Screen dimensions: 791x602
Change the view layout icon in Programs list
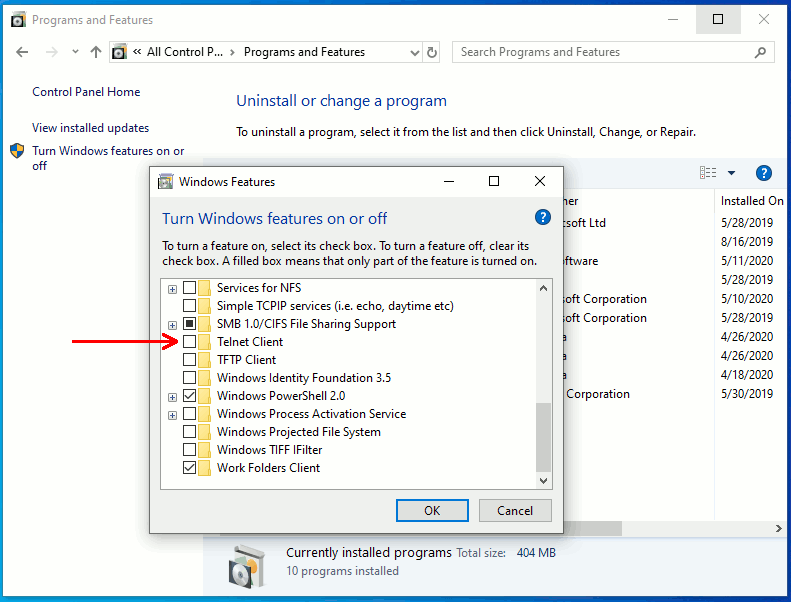(708, 173)
